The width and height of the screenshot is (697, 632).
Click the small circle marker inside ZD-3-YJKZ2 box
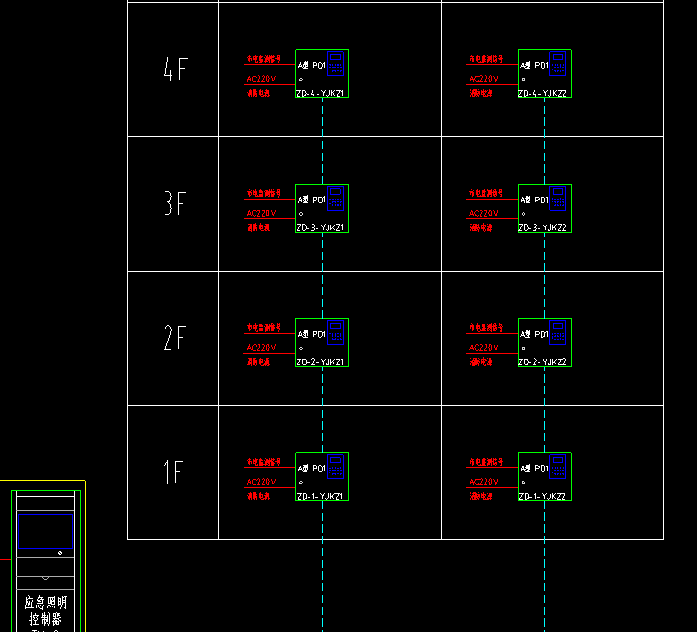[x=524, y=214]
